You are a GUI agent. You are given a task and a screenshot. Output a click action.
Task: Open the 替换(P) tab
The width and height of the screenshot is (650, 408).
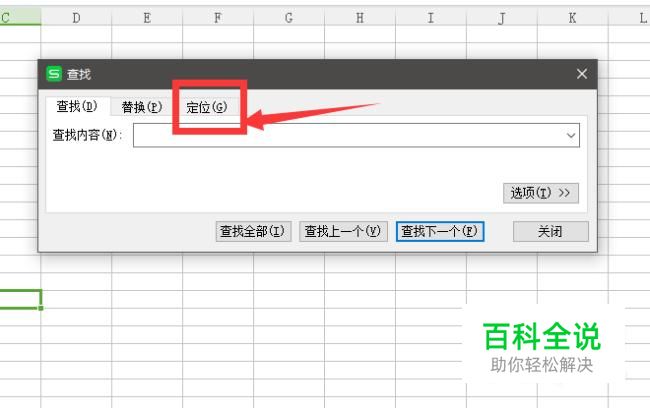coord(142,107)
